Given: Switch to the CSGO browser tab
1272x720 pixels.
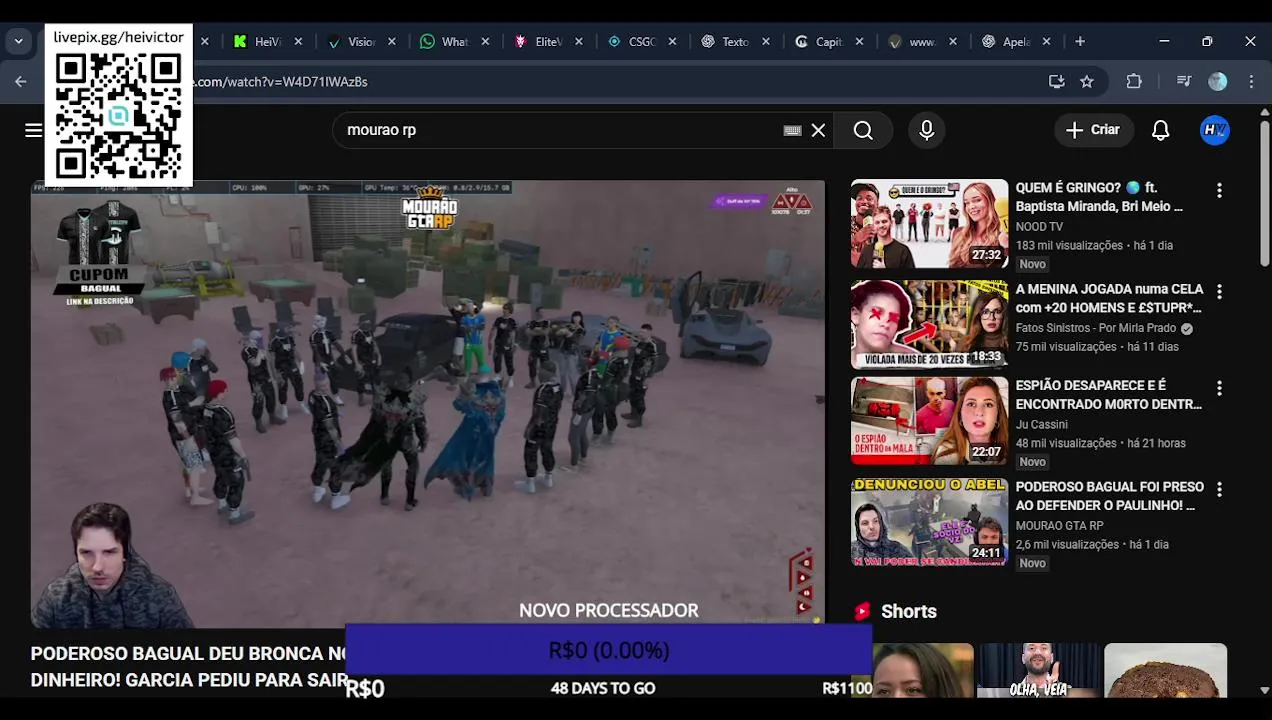Looking at the screenshot, I should point(631,42).
